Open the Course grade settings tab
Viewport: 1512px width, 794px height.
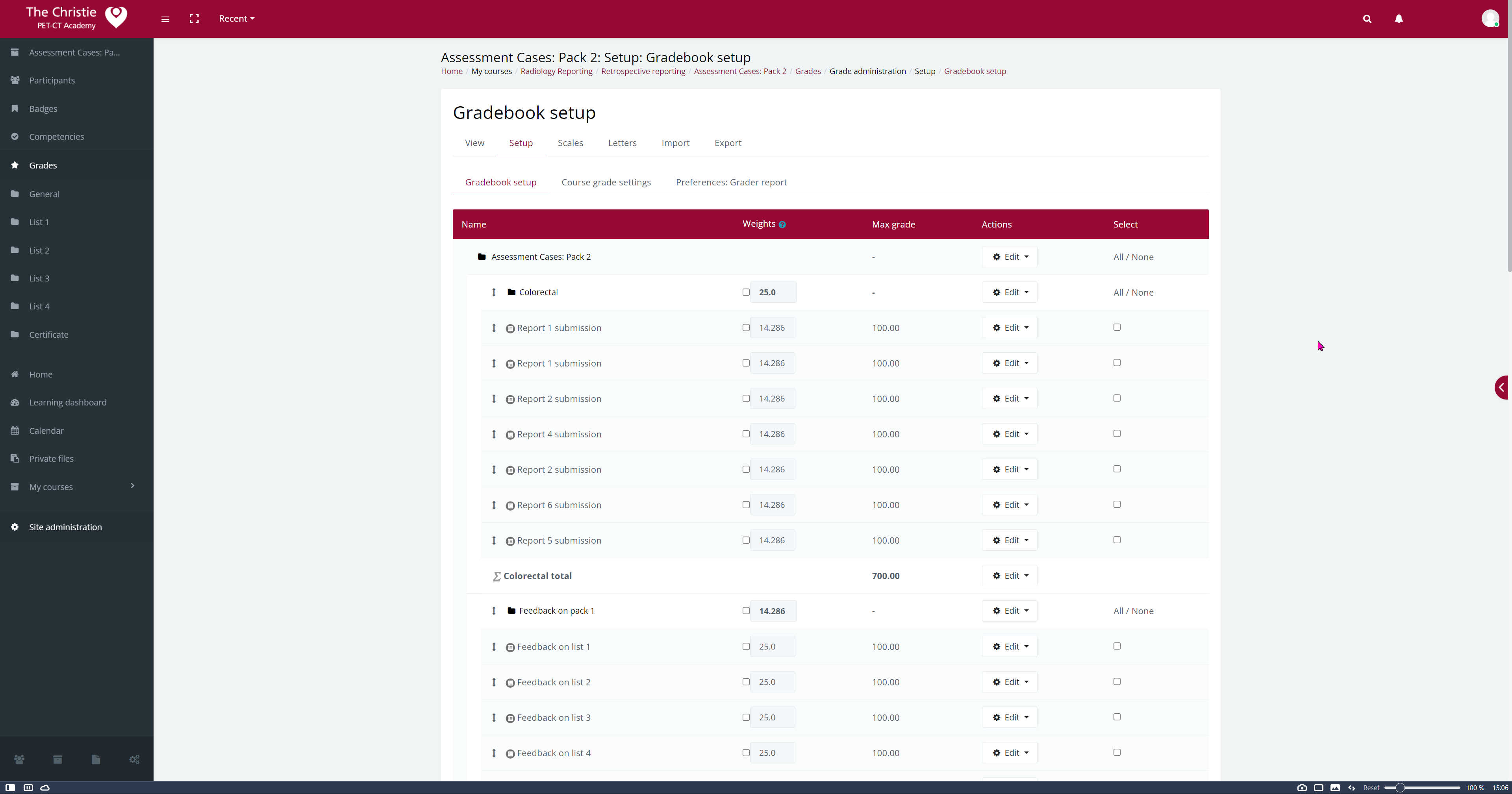(x=606, y=183)
